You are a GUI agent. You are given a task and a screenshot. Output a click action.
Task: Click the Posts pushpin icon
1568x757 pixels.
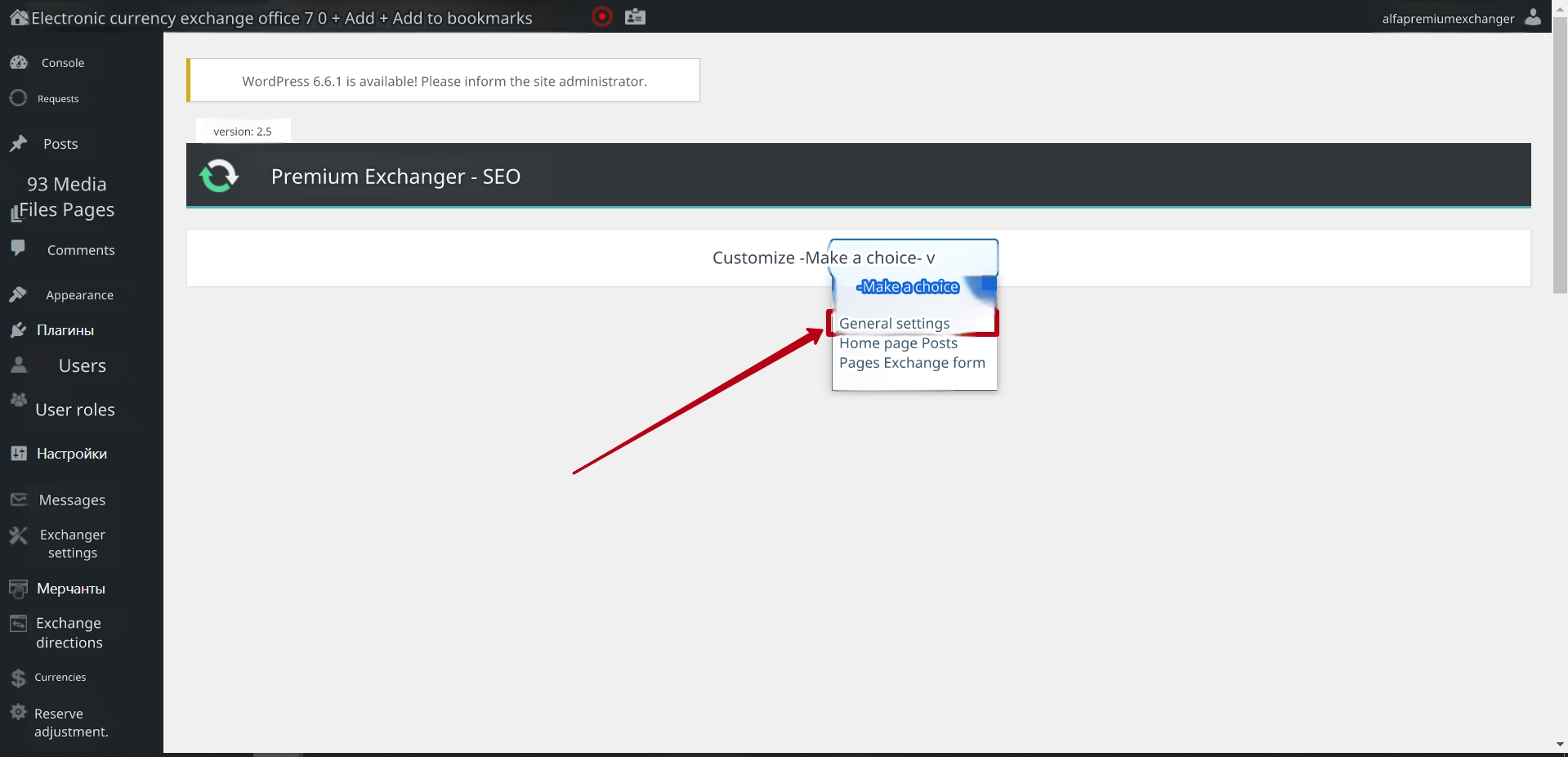(19, 144)
